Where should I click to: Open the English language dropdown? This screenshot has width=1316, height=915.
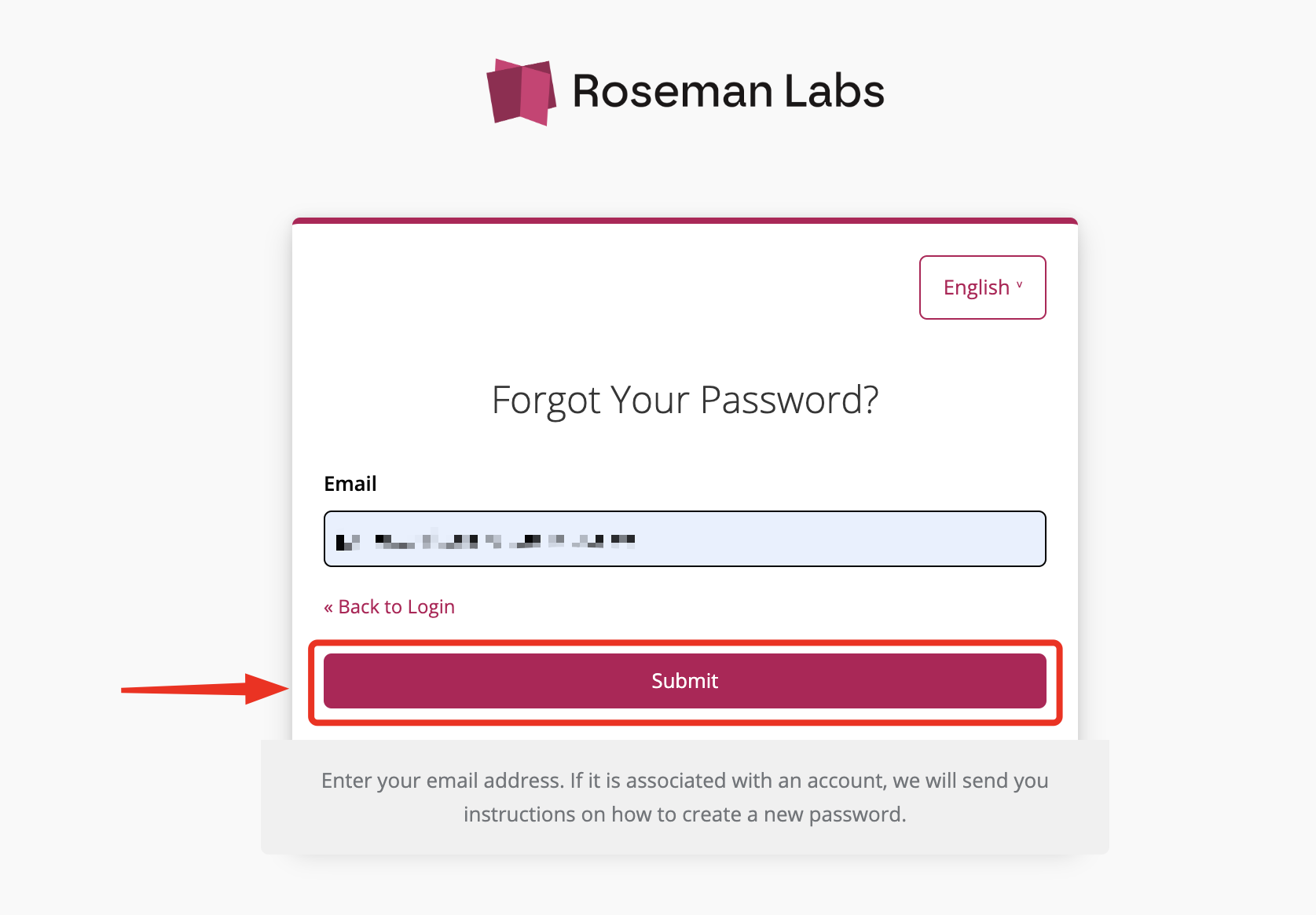[x=982, y=287]
